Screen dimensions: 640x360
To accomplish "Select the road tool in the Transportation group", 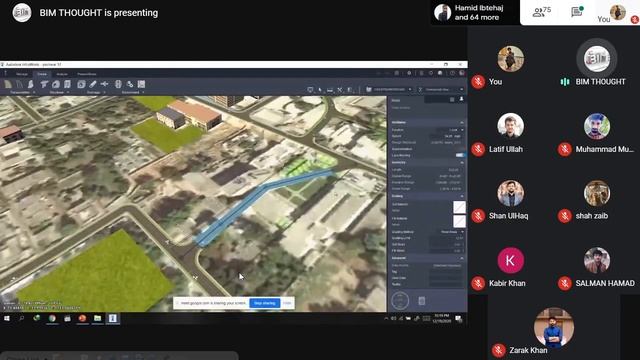I will tap(8, 84).
